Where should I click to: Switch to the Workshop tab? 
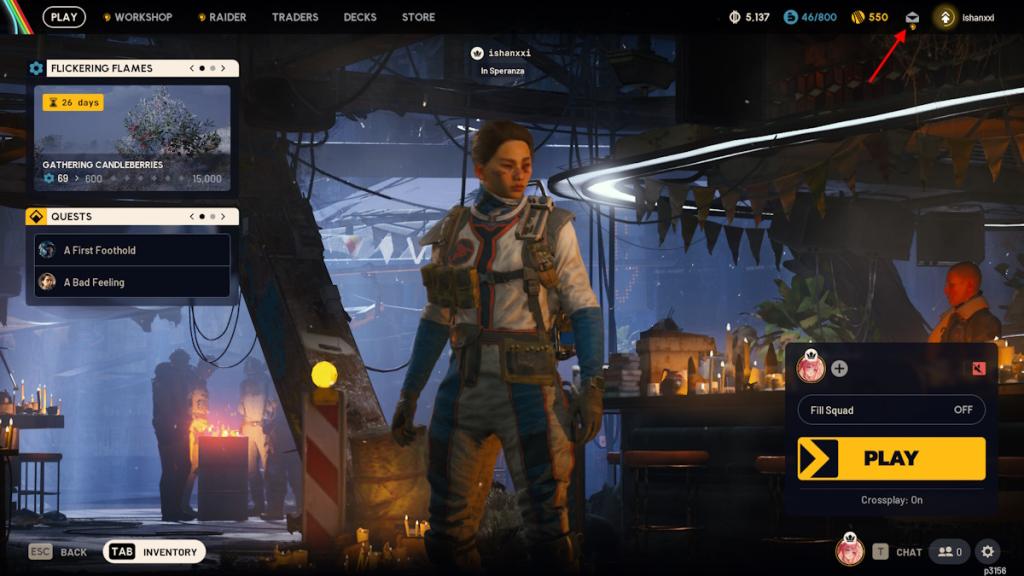point(142,17)
